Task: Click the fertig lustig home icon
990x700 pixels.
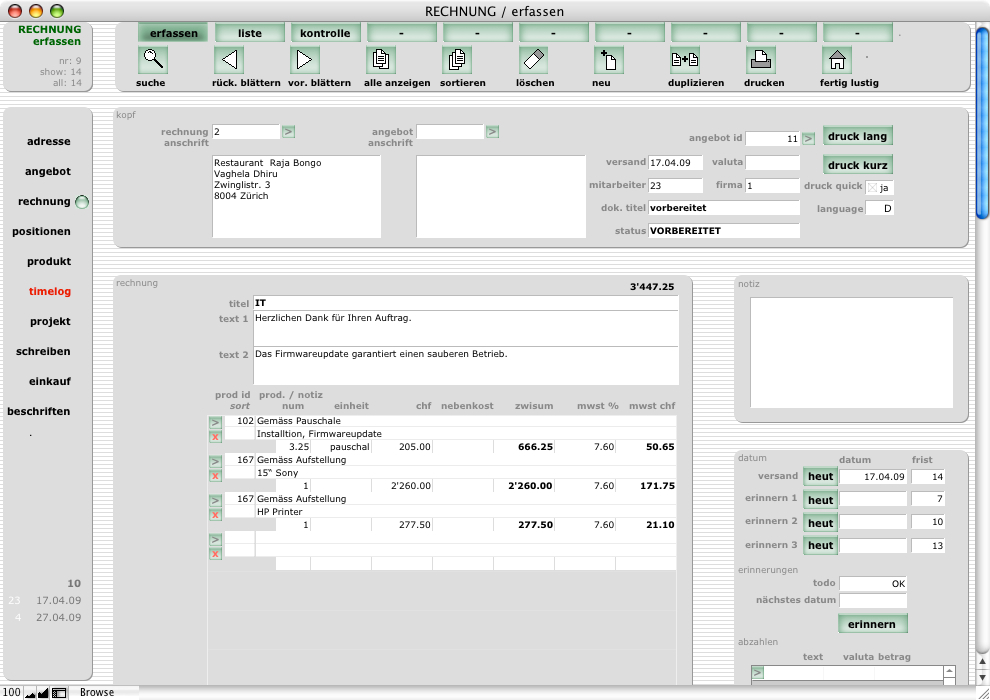Action: pos(836,60)
